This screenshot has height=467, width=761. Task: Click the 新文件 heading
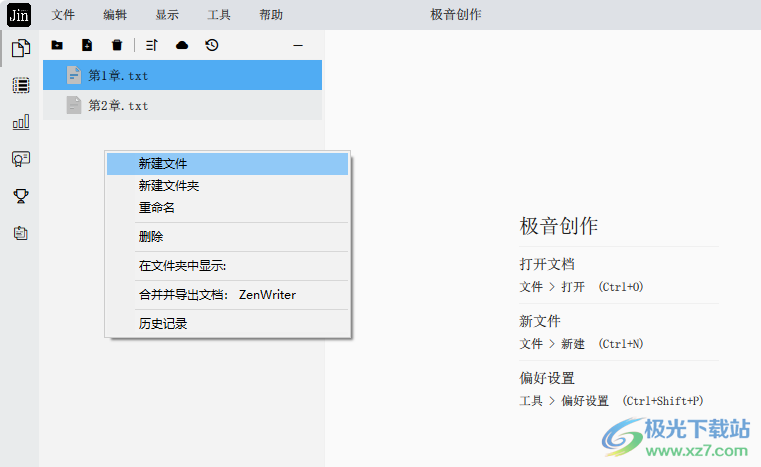(540, 321)
